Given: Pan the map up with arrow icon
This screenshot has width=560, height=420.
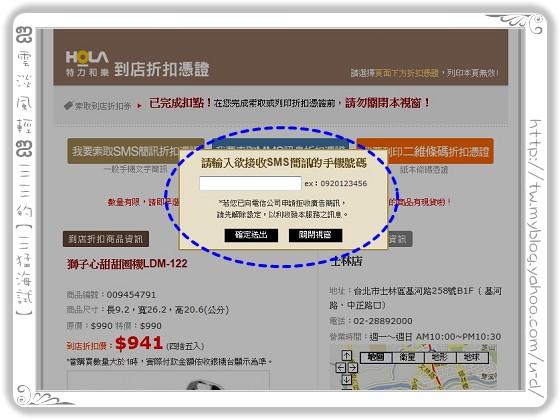Looking at the screenshot, I should [346, 355].
